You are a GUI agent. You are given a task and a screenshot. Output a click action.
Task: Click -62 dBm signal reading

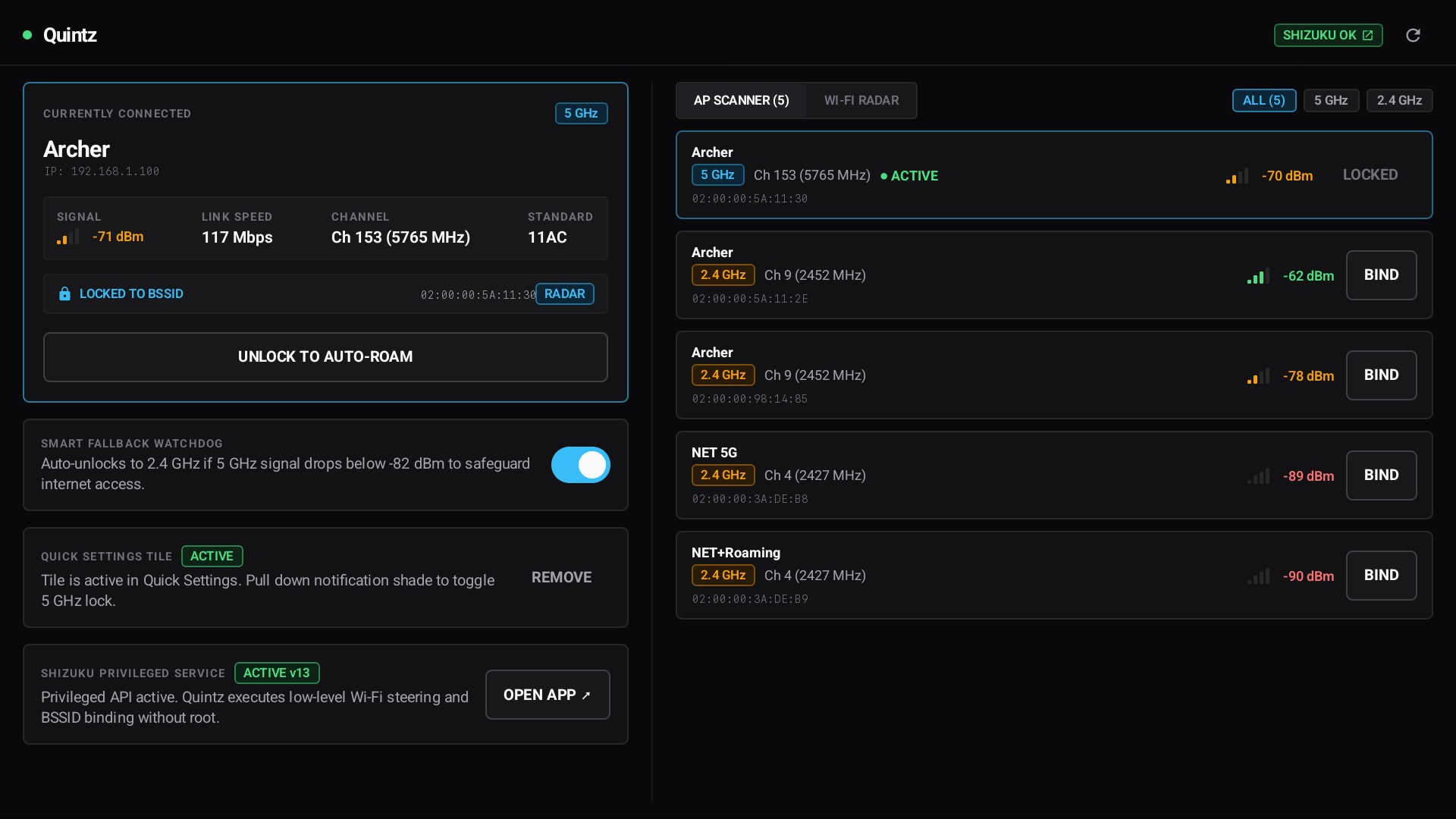(x=1308, y=276)
